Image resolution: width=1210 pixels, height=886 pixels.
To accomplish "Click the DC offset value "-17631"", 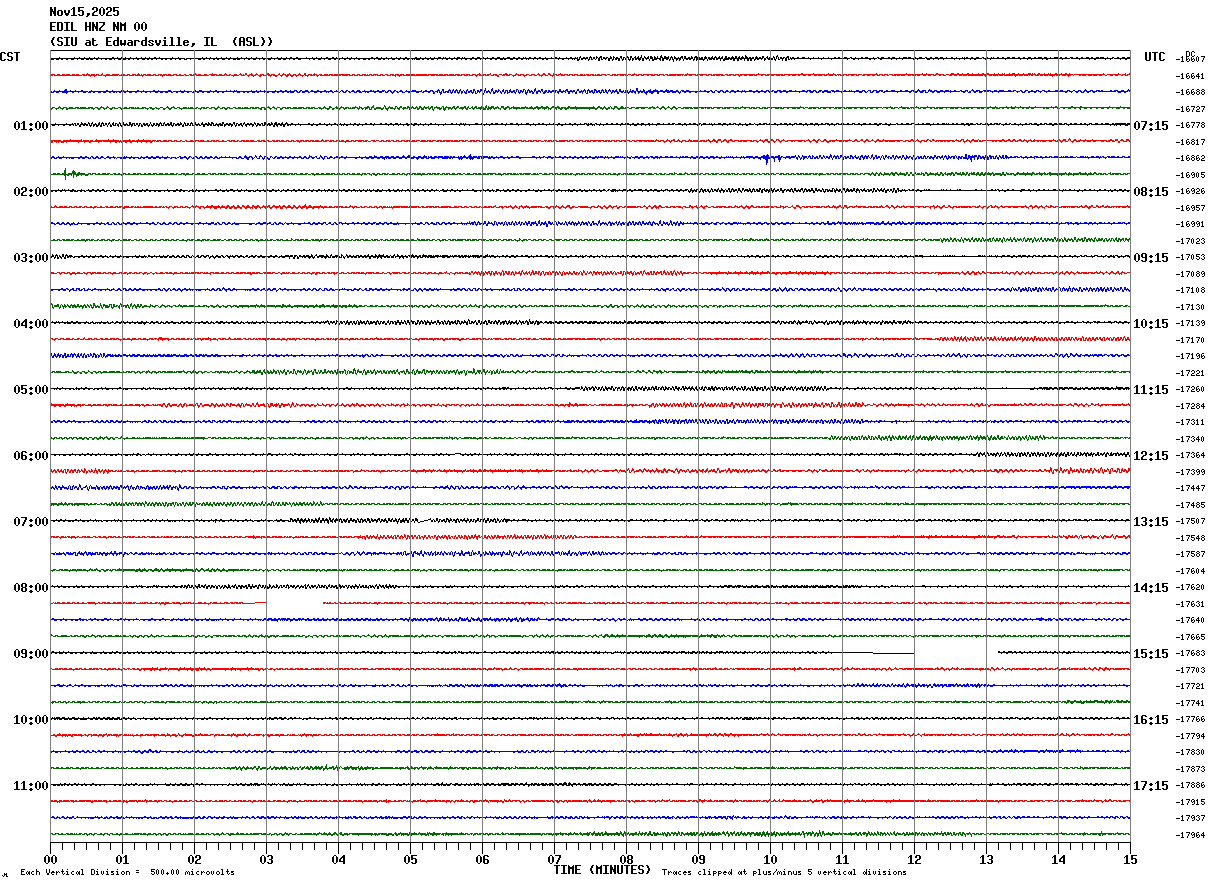I will (1191, 604).
